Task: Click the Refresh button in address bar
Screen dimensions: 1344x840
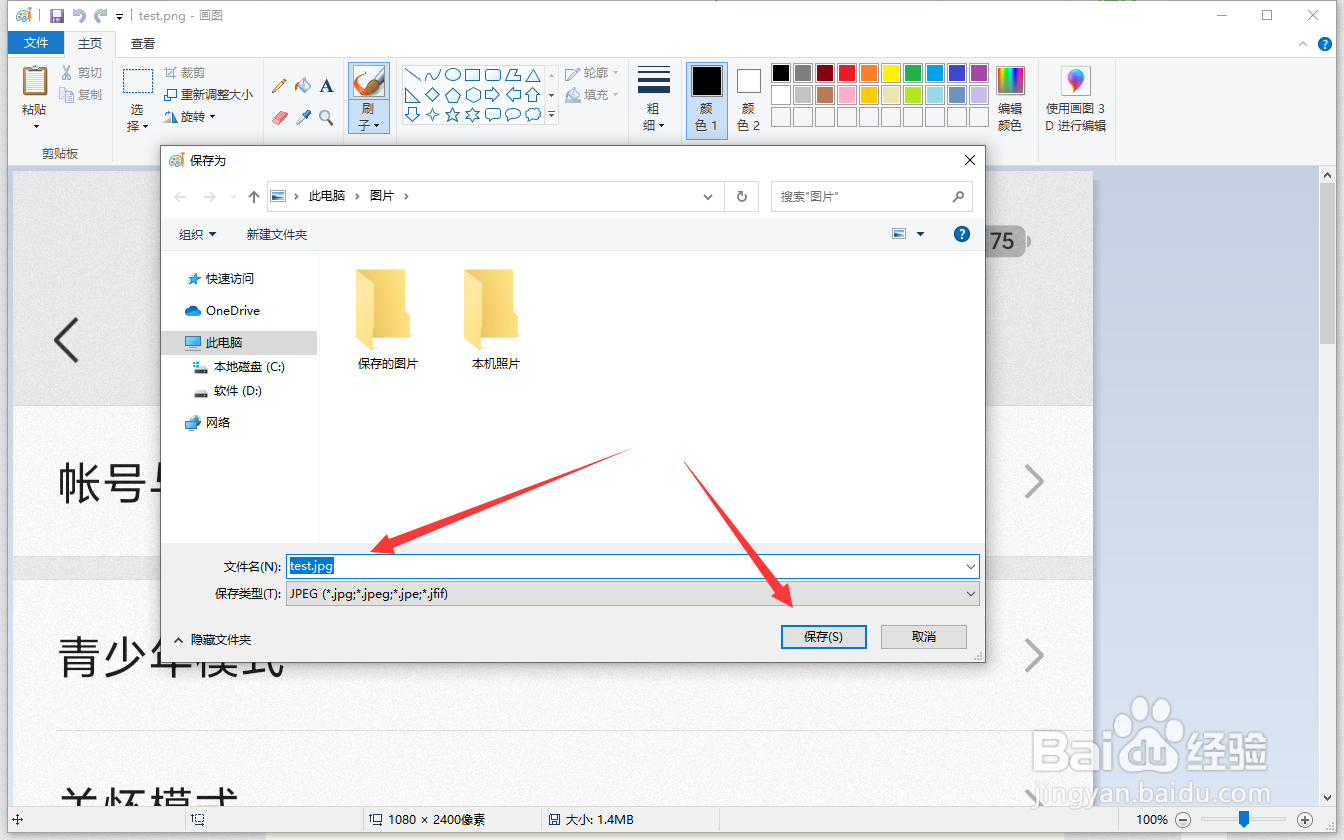Action: [x=741, y=197]
